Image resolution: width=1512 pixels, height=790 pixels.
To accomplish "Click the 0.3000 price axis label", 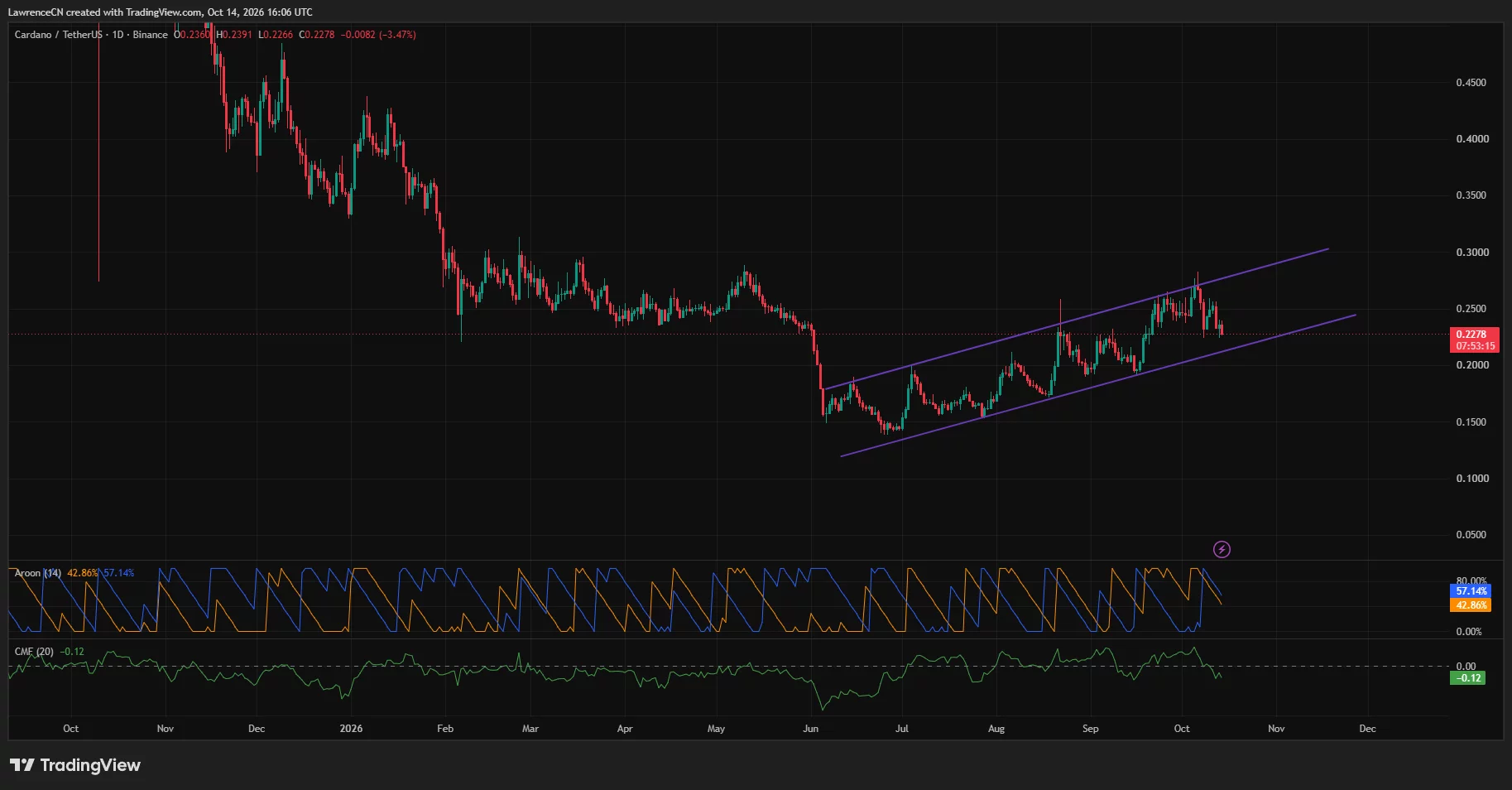I will (x=1471, y=253).
